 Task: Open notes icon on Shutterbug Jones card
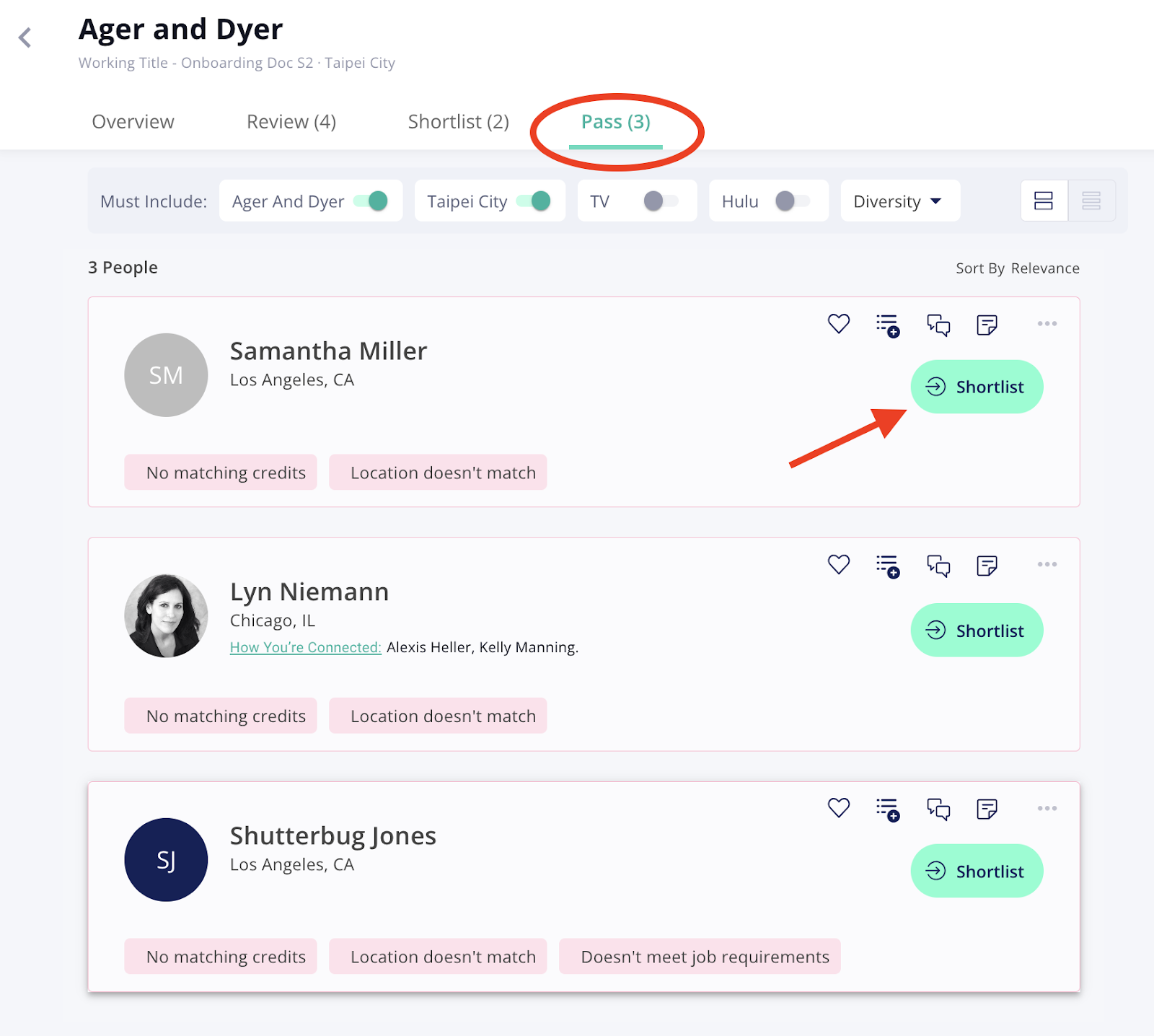[987, 809]
